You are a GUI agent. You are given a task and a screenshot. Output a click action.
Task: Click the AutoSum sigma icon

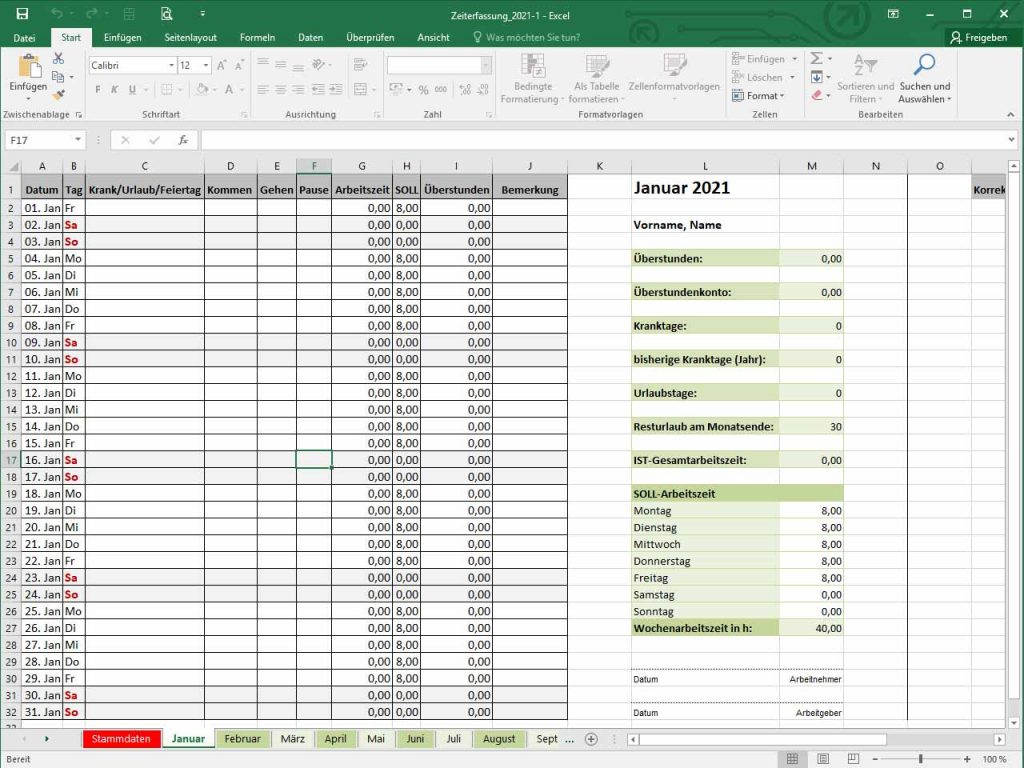(x=817, y=57)
